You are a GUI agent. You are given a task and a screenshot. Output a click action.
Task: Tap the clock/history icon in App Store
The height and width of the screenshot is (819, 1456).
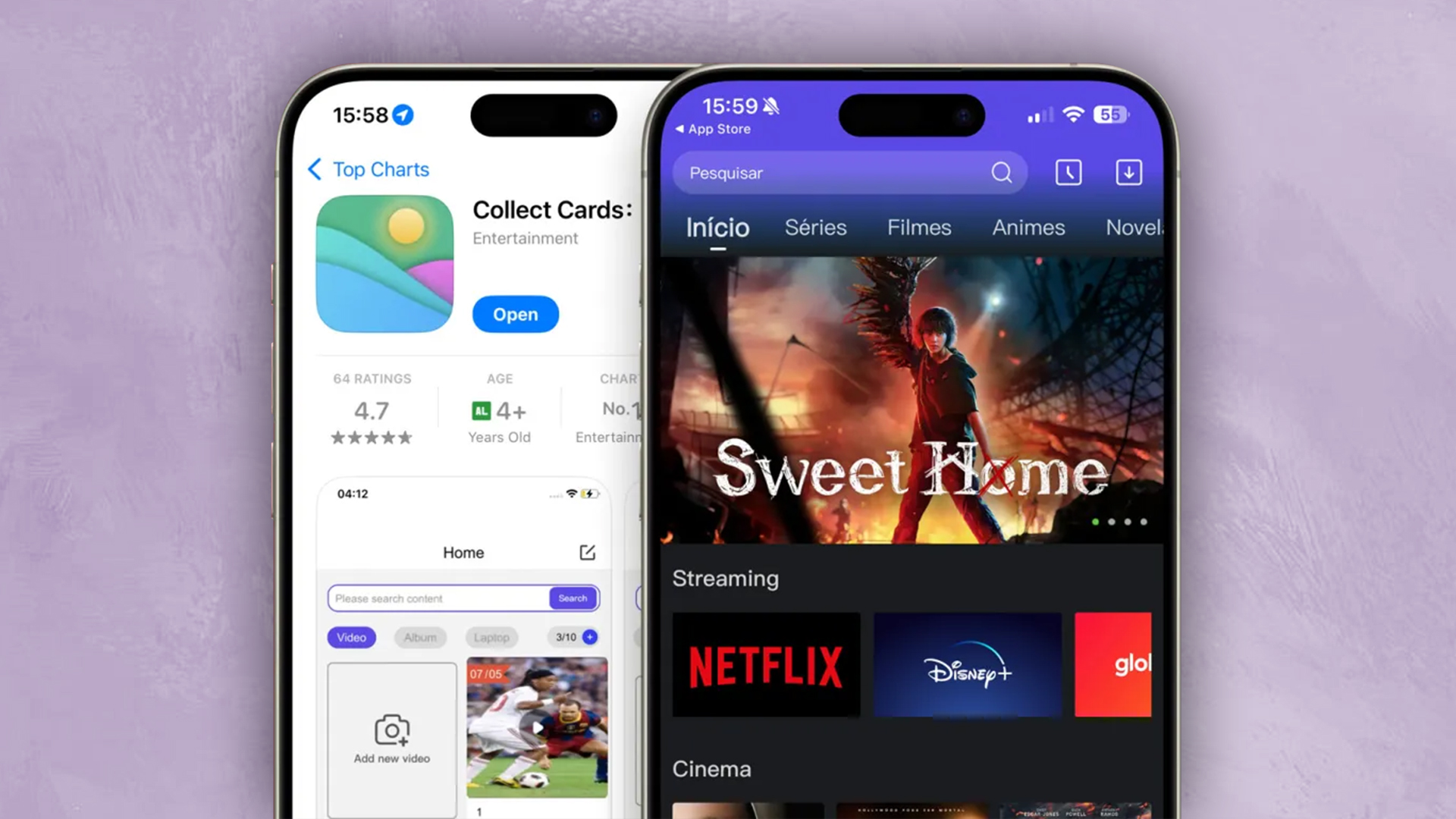[x=1067, y=172]
